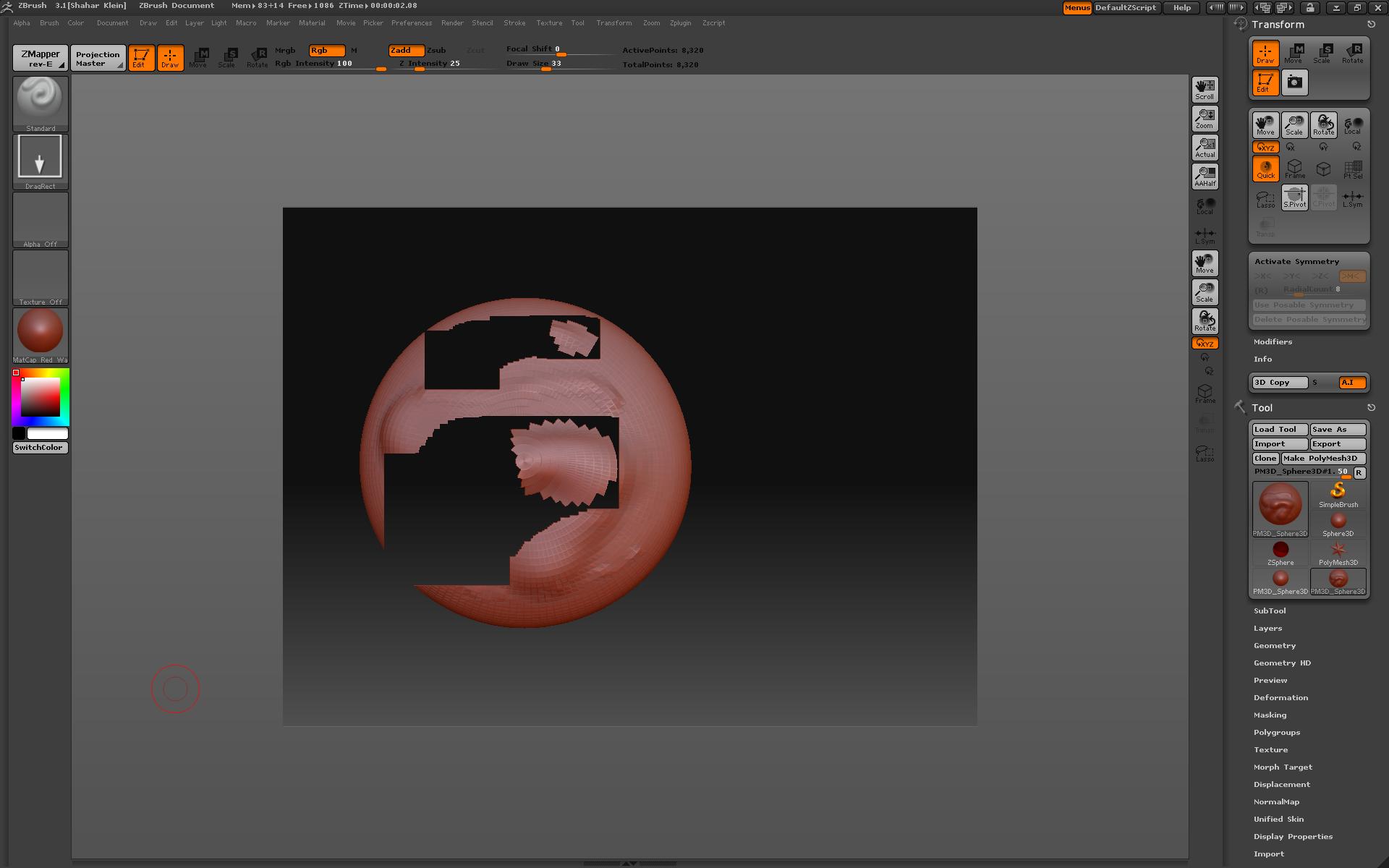This screenshot has width=1389, height=868.
Task: Select the PolyMesh3D tool
Action: [x=1338, y=550]
